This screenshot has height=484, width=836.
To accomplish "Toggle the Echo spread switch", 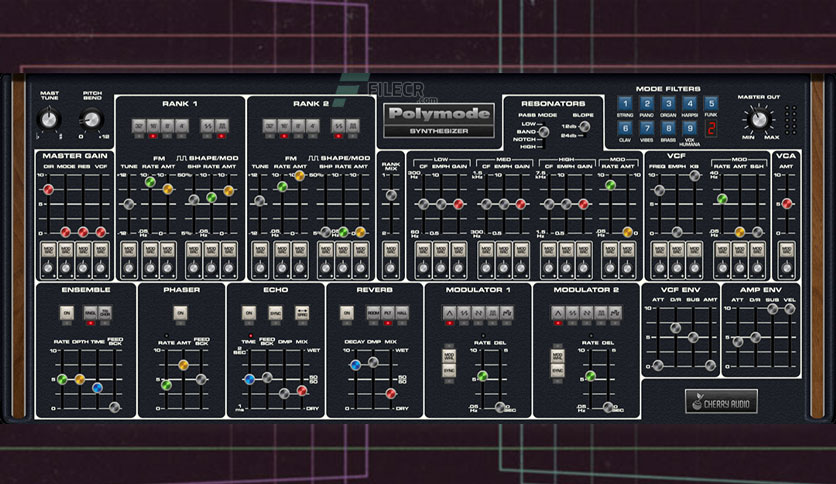I will click(302, 313).
